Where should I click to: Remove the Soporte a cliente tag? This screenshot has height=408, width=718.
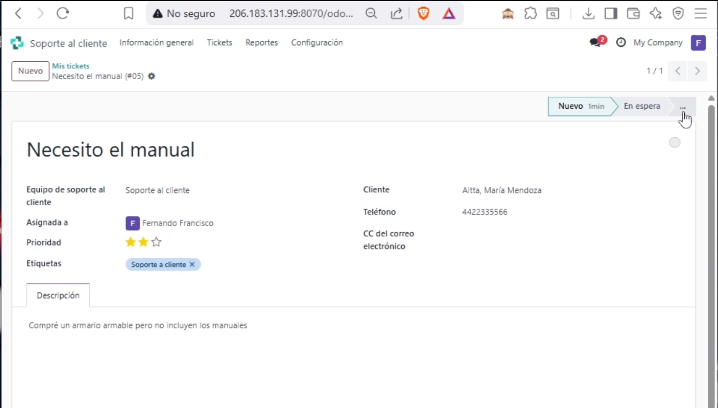point(192,264)
